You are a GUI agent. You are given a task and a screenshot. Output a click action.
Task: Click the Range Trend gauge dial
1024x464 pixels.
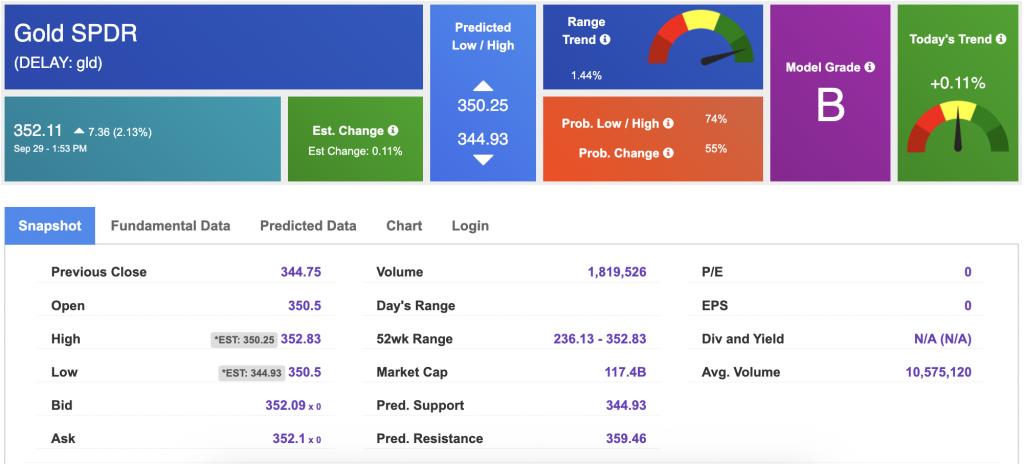[701, 46]
